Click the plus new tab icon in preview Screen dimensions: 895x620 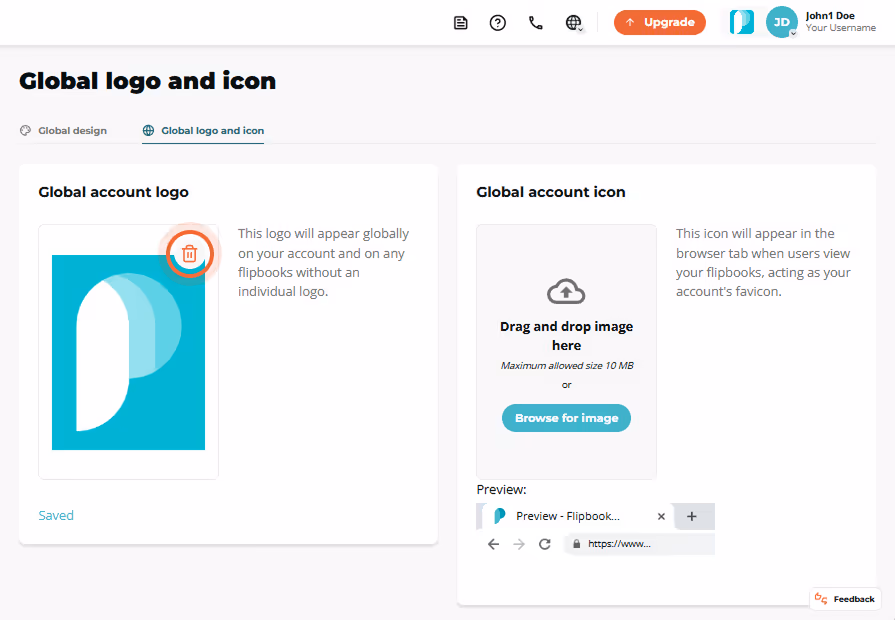[x=692, y=516]
